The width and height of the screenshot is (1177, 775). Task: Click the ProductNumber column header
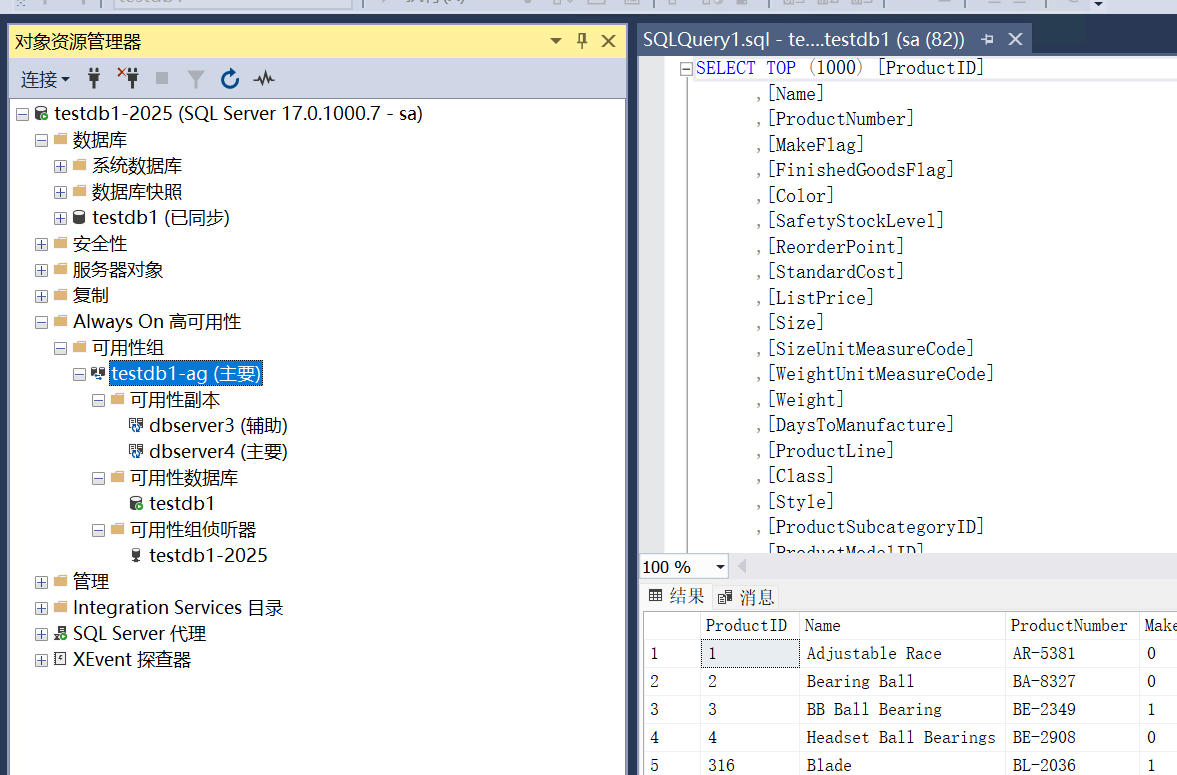coord(1068,626)
